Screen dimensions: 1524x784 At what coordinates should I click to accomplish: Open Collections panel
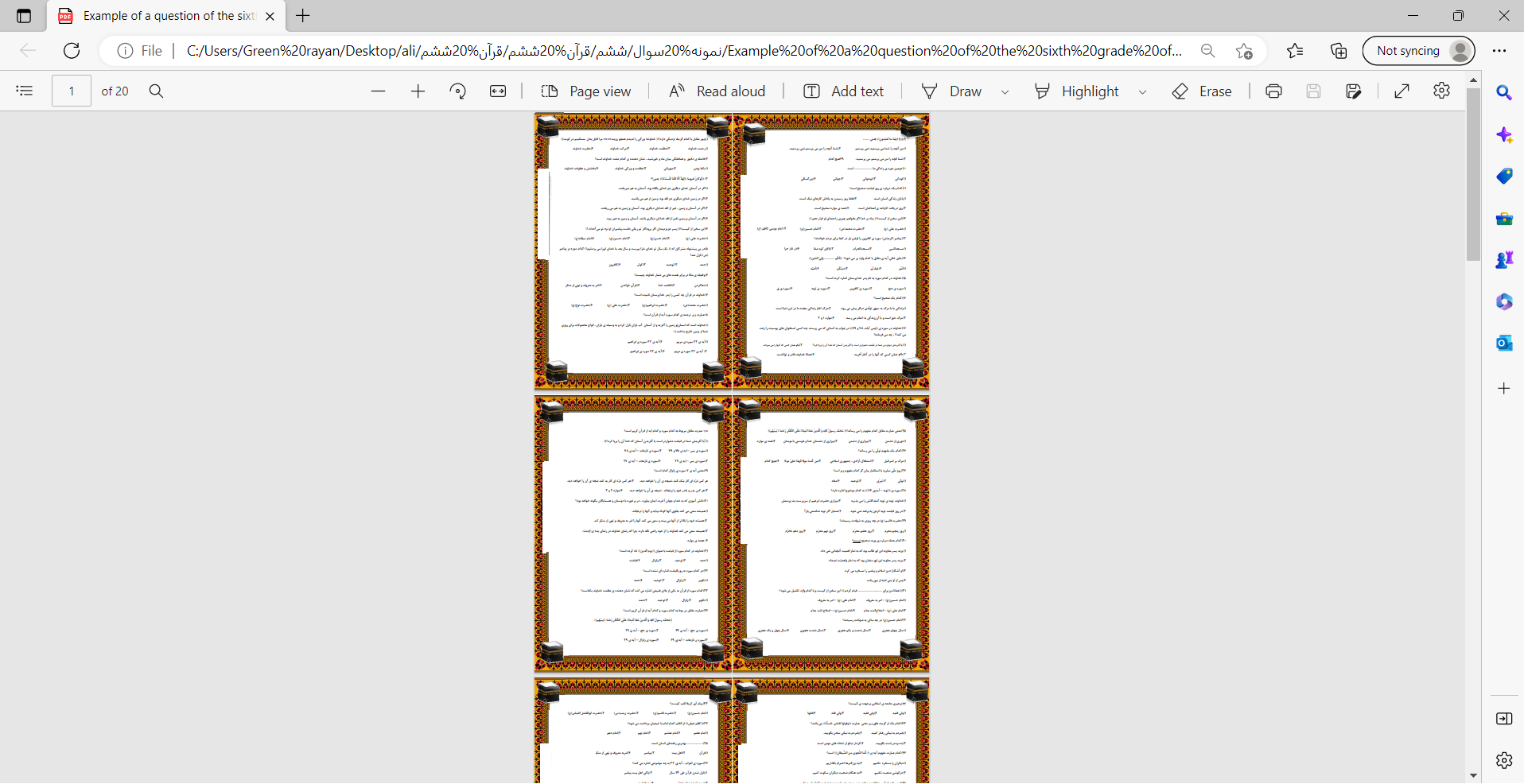(x=1339, y=51)
